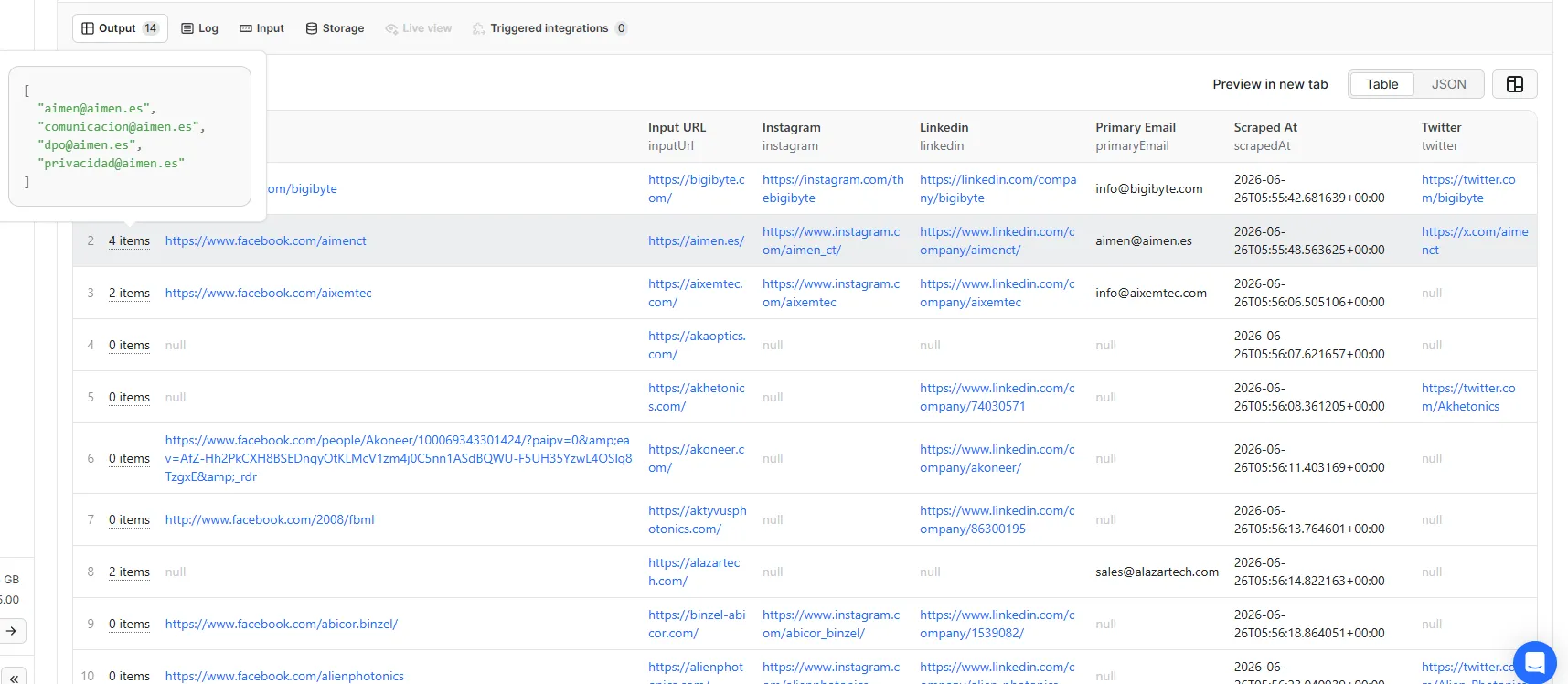Open the Output tab

[120, 28]
